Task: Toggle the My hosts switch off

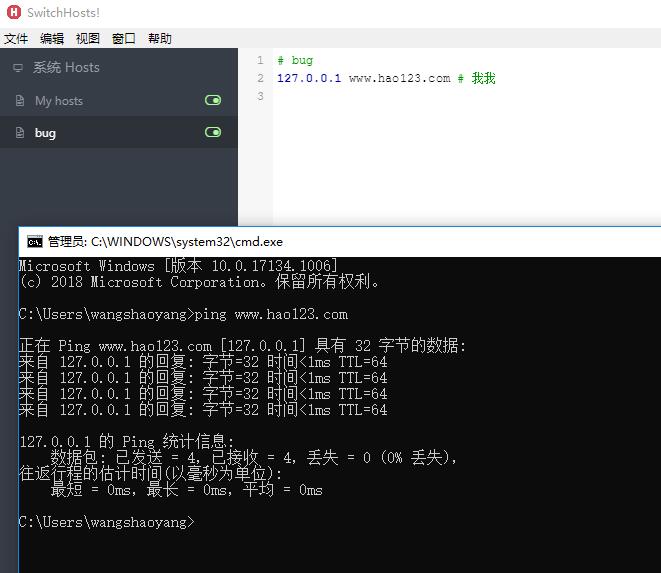Action: point(213,100)
